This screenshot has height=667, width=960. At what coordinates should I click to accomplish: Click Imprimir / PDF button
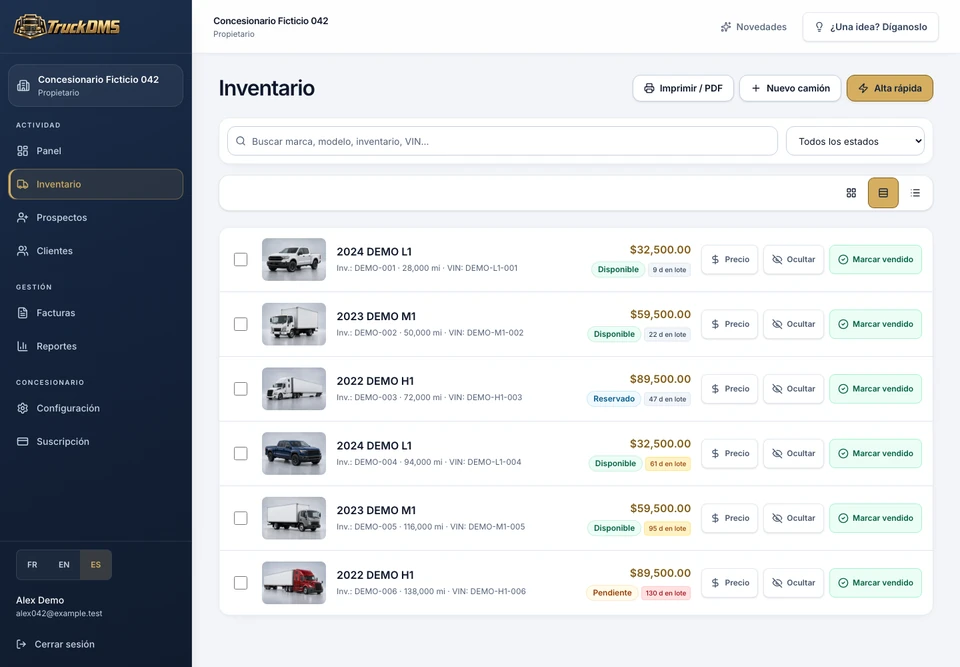683,88
